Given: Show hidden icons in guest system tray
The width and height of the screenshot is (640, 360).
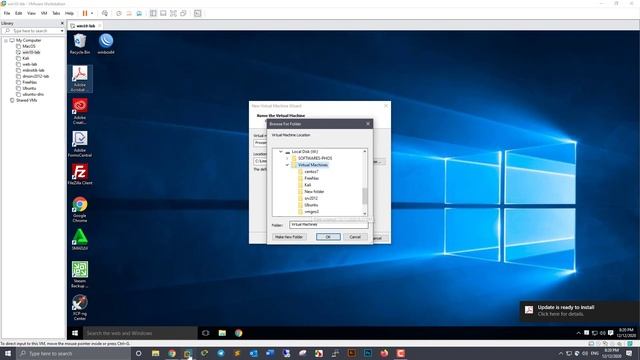Looking at the screenshot, I should [578, 333].
